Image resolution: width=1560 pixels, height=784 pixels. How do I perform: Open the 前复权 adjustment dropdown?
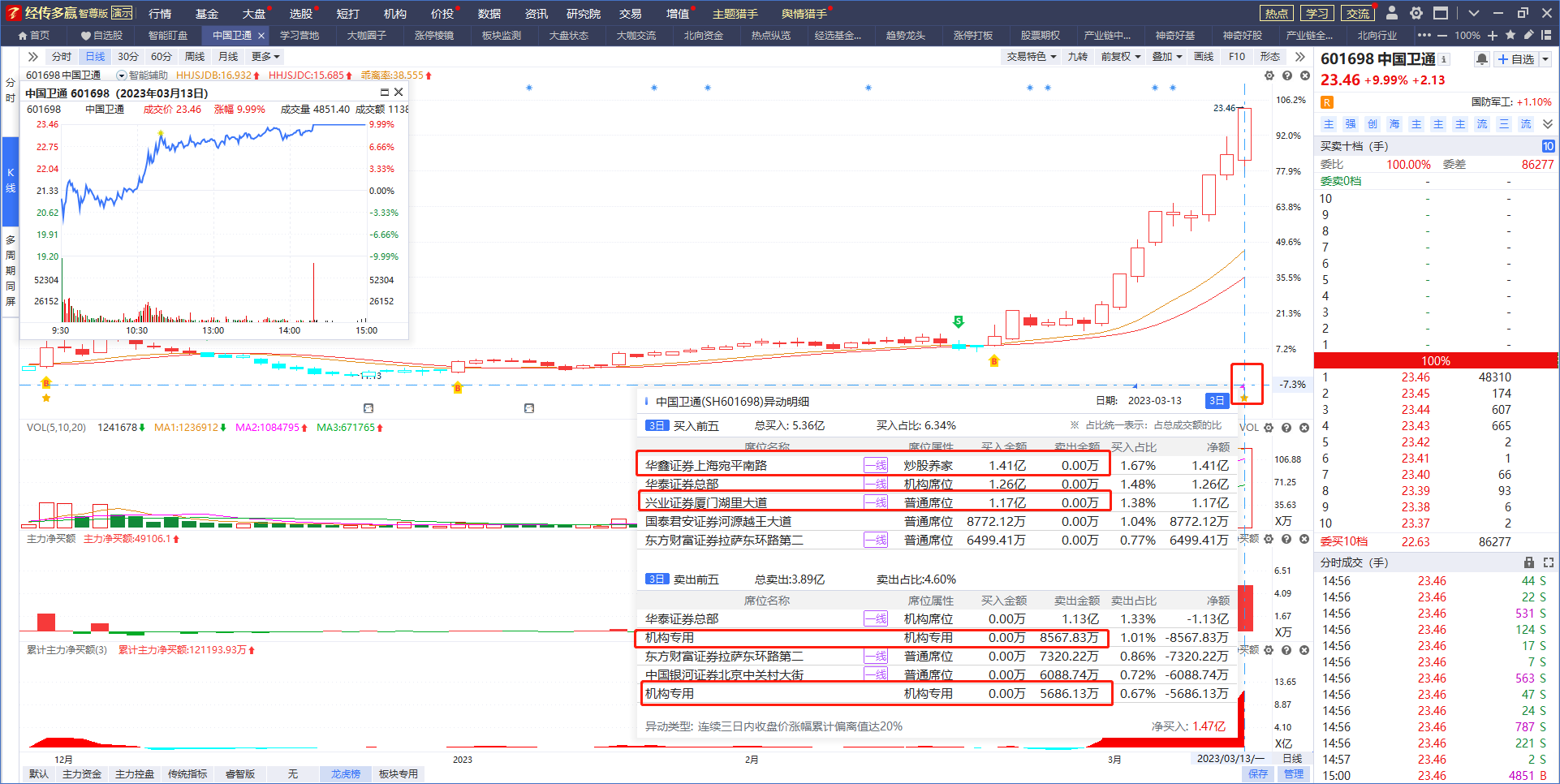[x=1121, y=57]
